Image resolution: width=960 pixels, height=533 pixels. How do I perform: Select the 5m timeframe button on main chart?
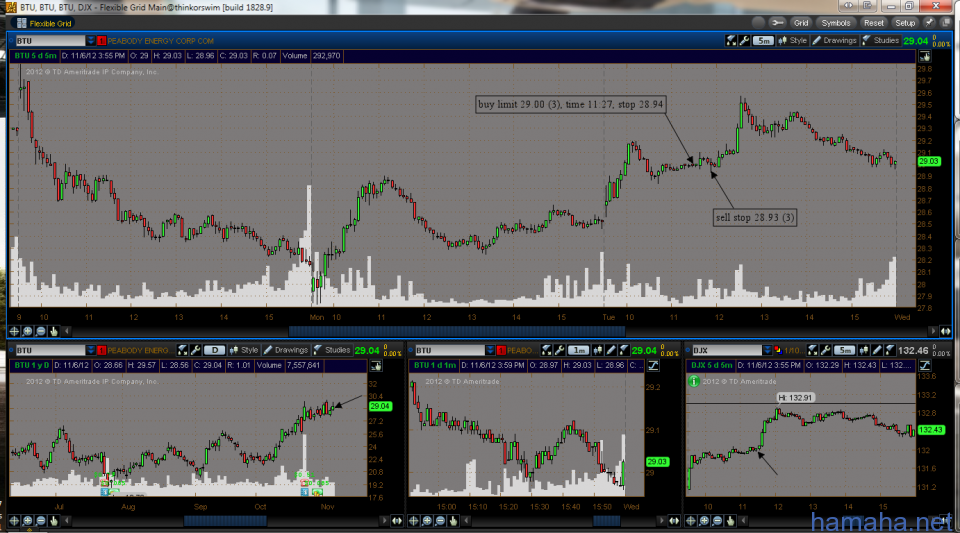(763, 41)
